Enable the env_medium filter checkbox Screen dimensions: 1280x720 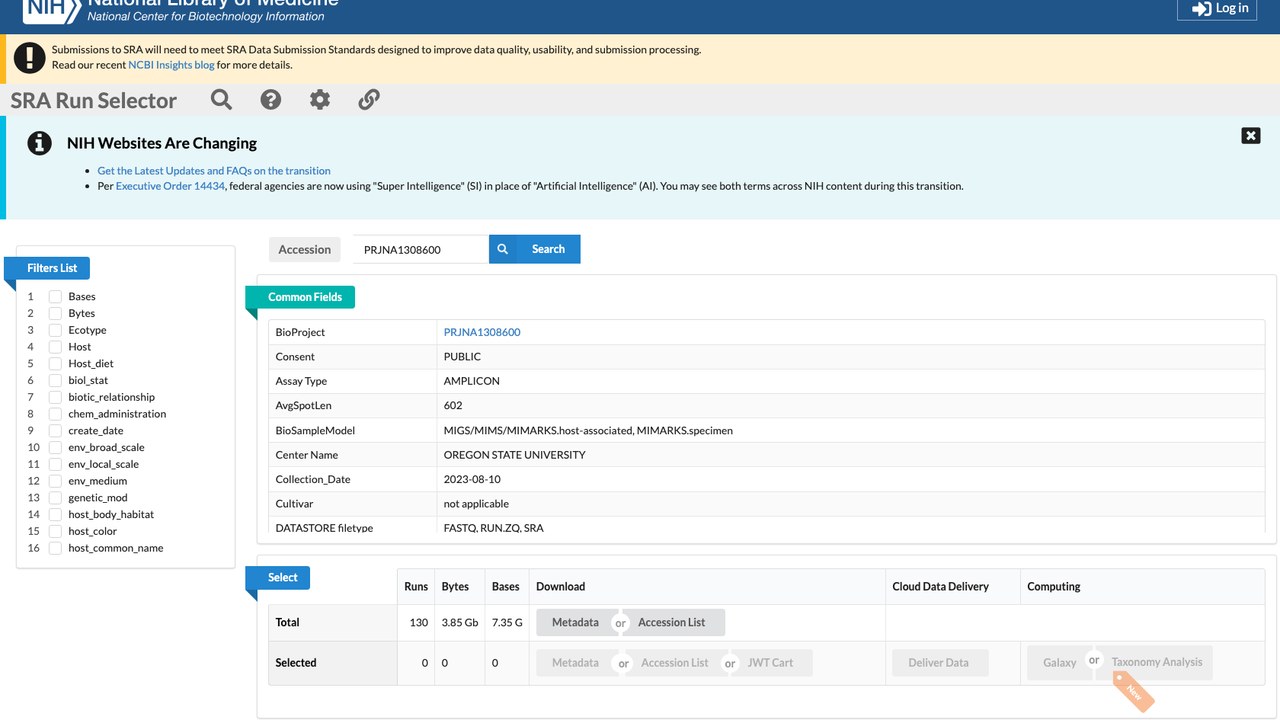point(56,481)
